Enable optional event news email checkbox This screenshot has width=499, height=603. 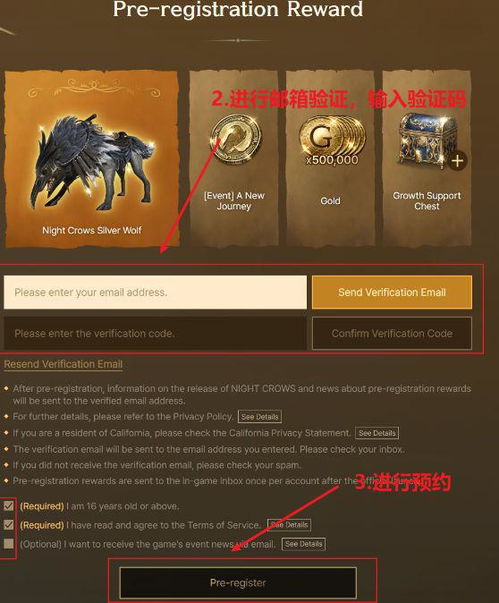coord(9,543)
